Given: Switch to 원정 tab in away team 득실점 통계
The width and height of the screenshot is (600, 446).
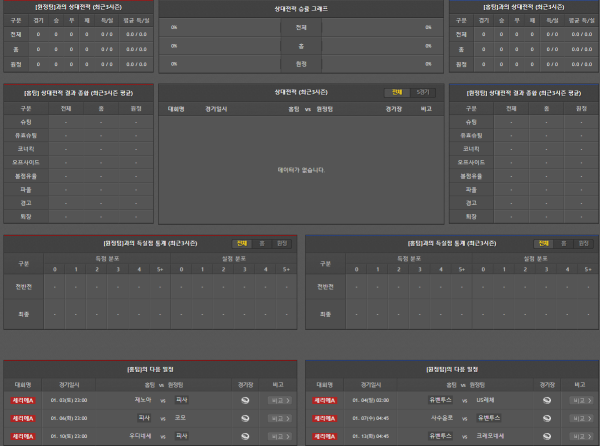Looking at the screenshot, I should click(583, 243).
